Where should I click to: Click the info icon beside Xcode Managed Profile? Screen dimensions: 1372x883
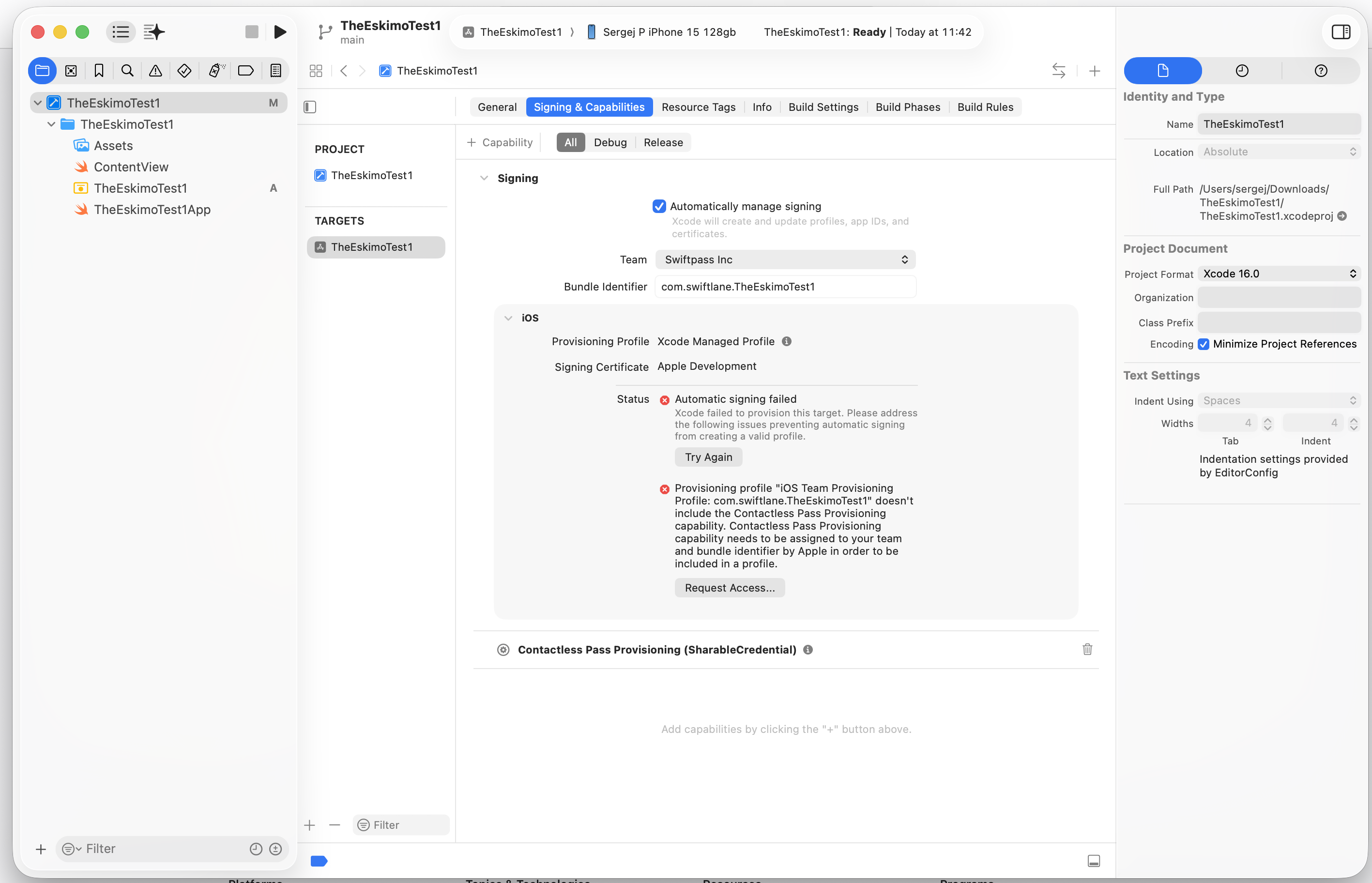(787, 341)
